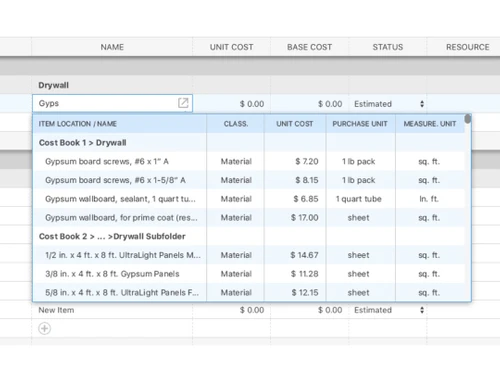The height and width of the screenshot is (375, 500).
Task: Click 'sheet' in the $ 14.67 row
Action: 358,255
